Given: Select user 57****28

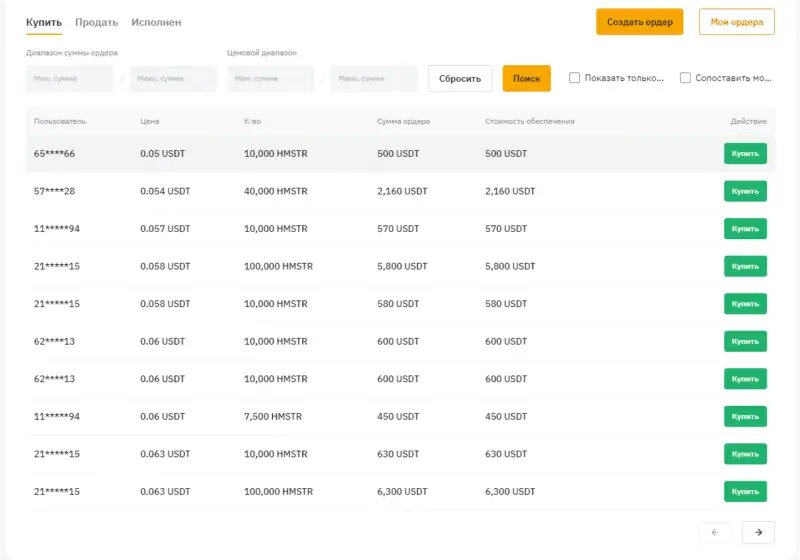Looking at the screenshot, I should coord(54,191).
